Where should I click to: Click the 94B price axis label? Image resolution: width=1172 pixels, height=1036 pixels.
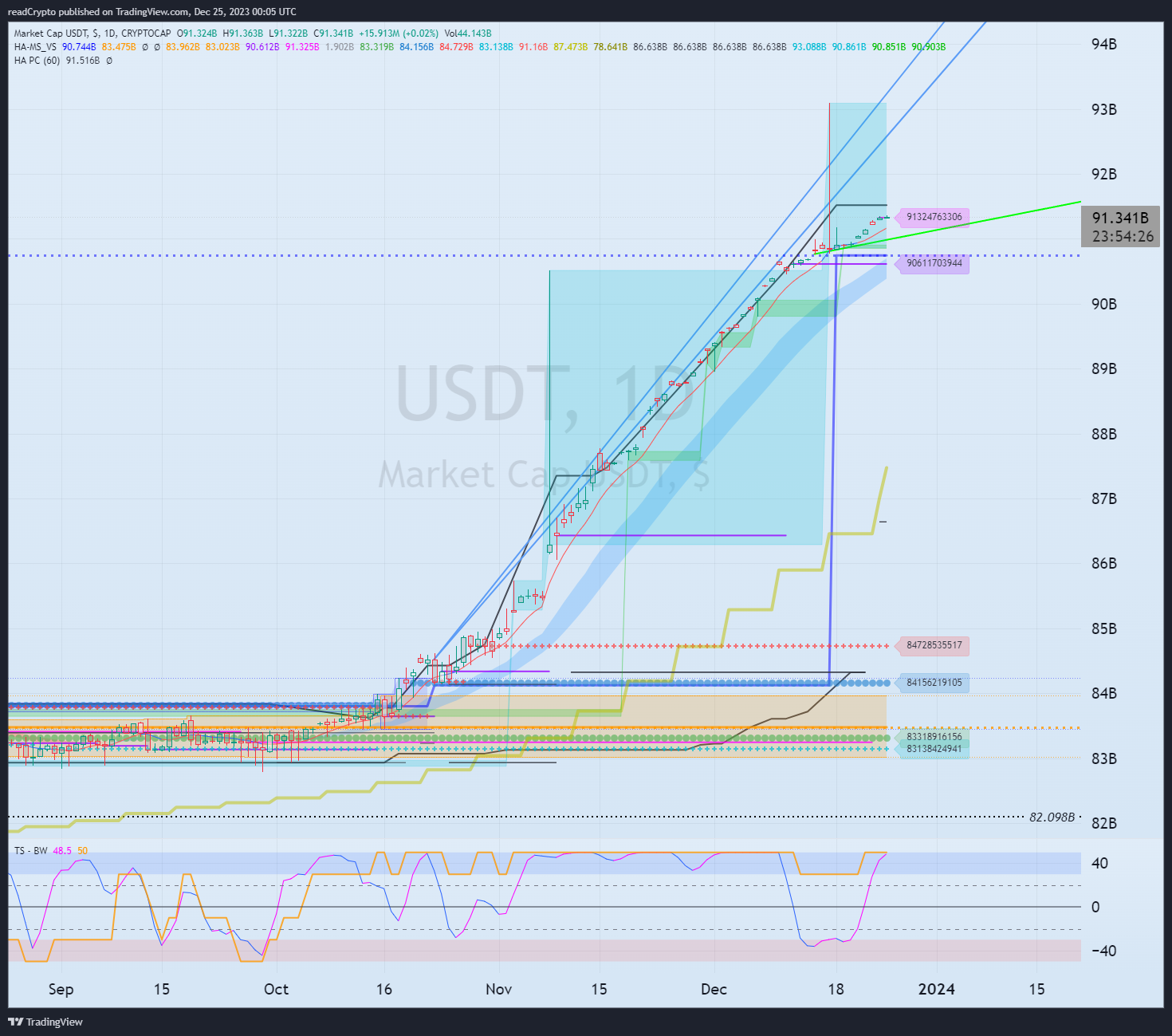click(1103, 45)
